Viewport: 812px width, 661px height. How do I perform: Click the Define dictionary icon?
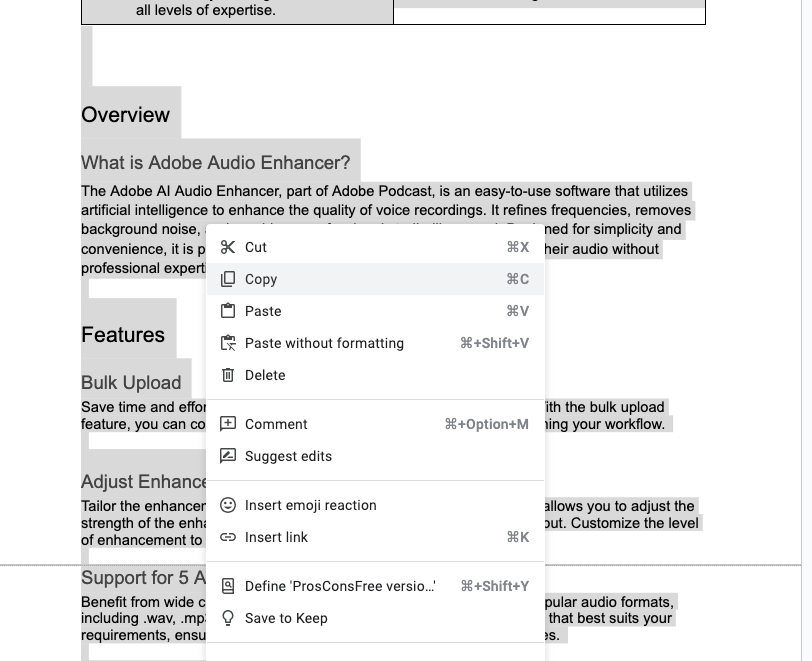[228, 586]
